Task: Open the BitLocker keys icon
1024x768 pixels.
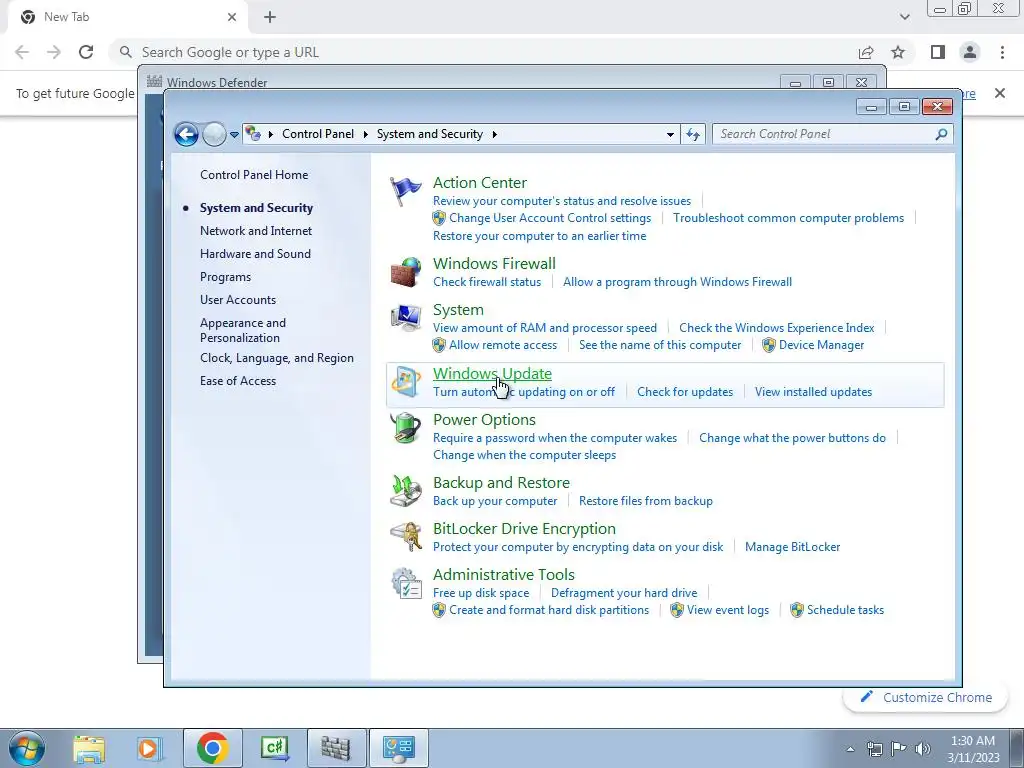Action: 406,537
